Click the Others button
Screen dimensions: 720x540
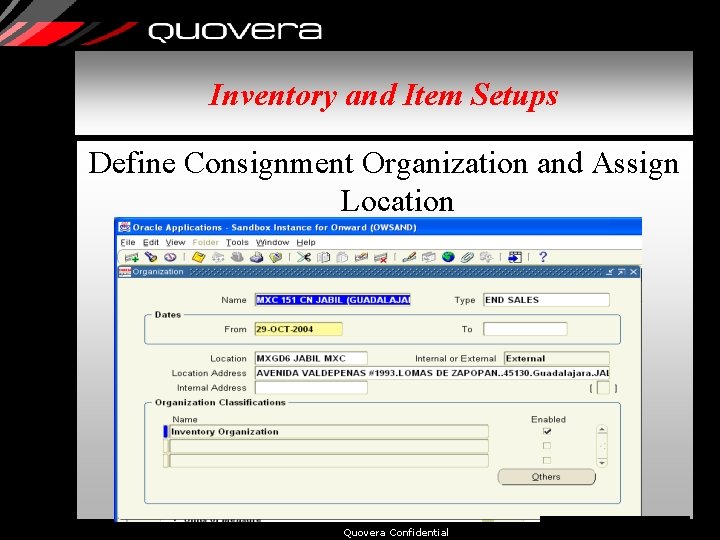(546, 477)
